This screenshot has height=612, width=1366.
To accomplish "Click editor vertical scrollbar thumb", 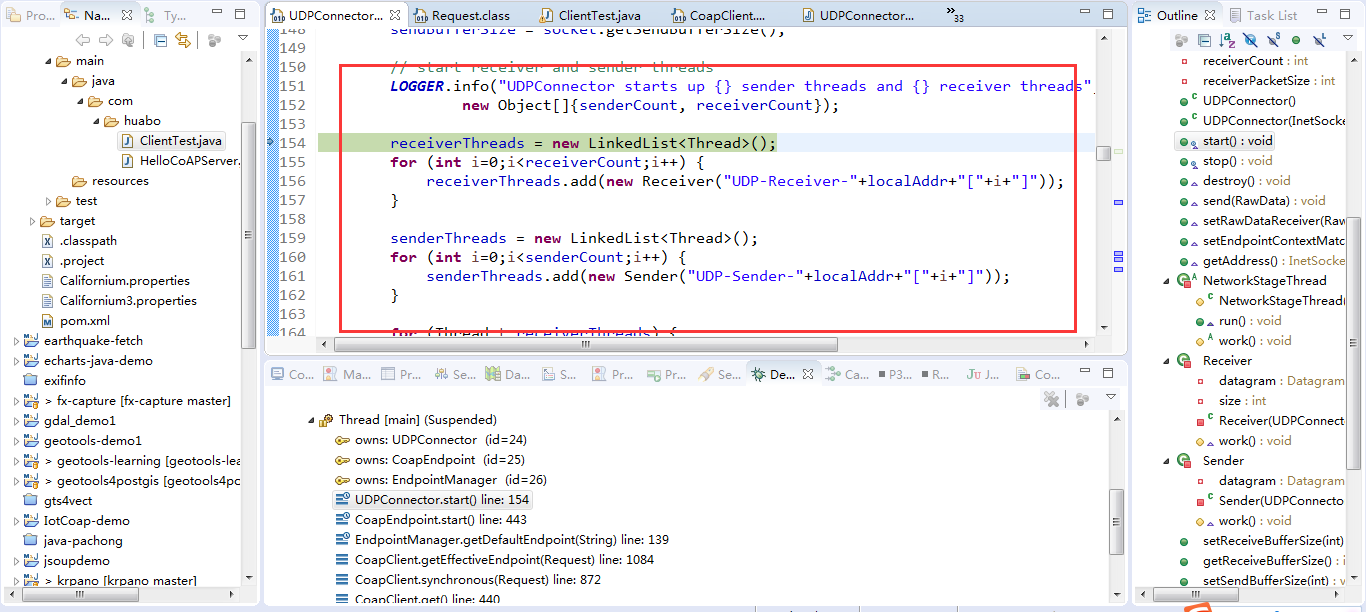I will pyautogui.click(x=1103, y=153).
